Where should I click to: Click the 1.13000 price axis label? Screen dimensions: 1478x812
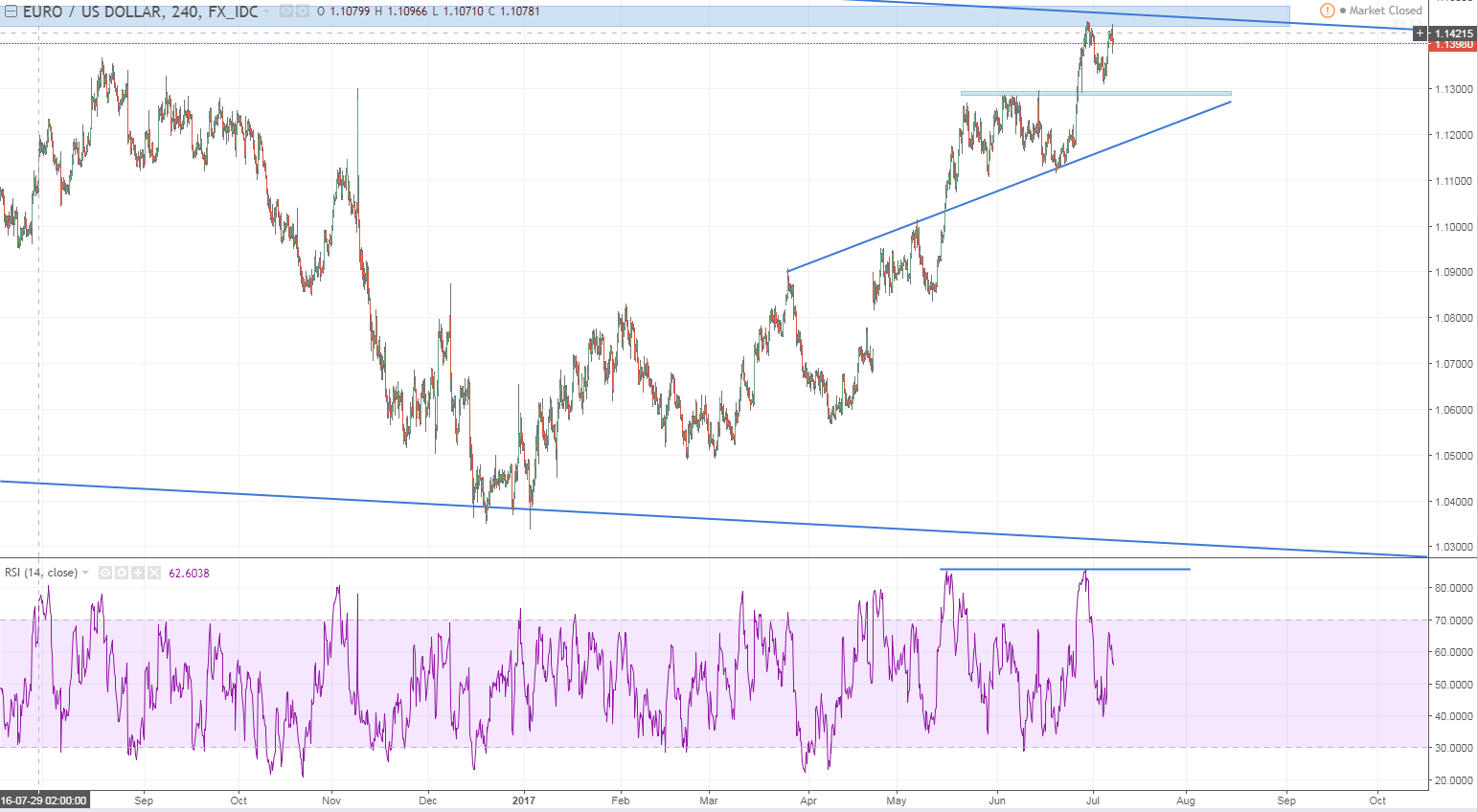click(x=1453, y=89)
